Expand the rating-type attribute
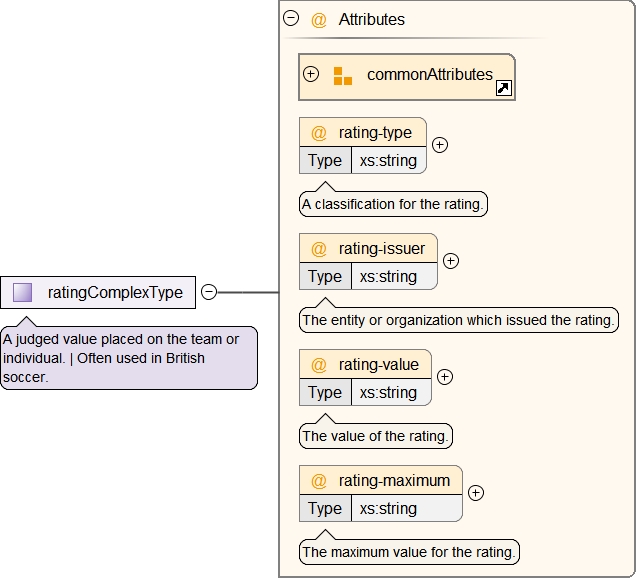Image resolution: width=637 pixels, height=579 pixels. 439,145
